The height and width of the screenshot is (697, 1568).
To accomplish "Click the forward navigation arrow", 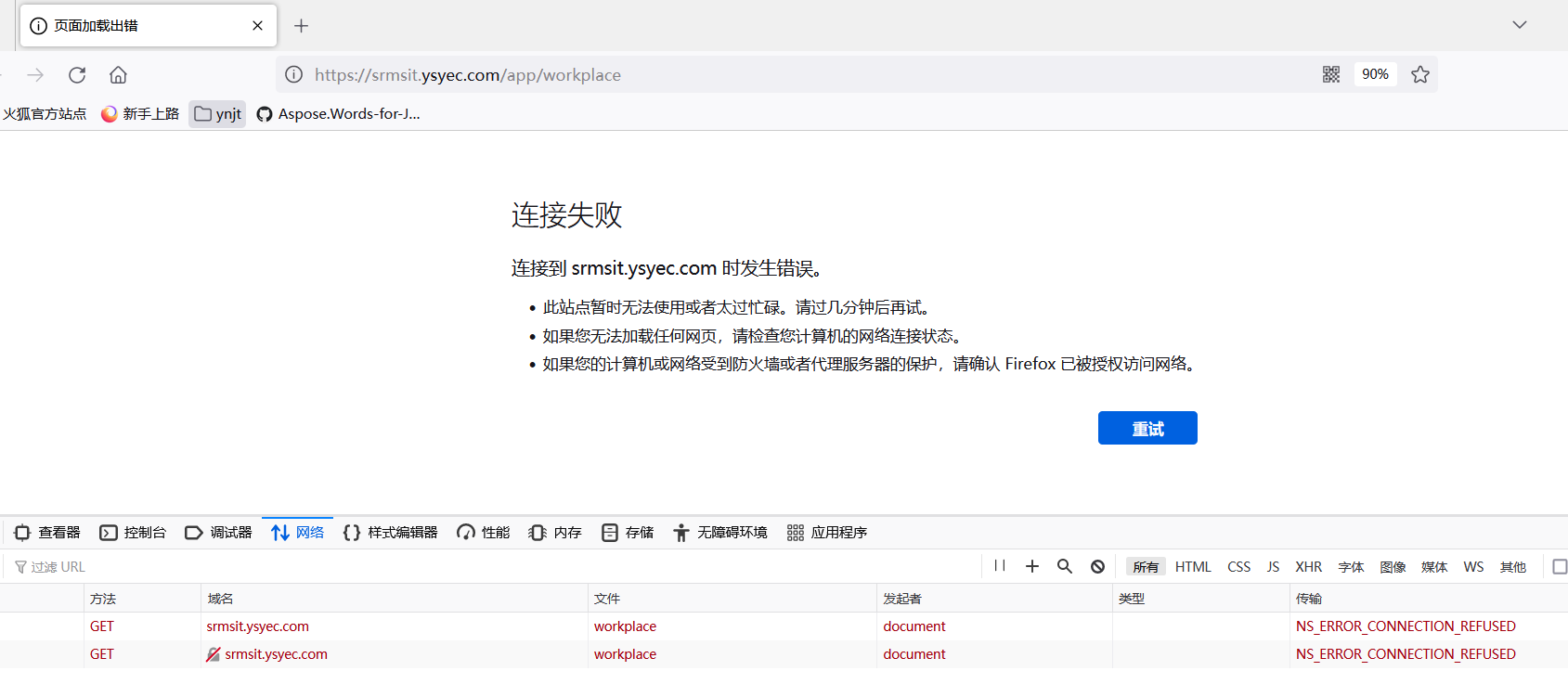I will coord(35,75).
